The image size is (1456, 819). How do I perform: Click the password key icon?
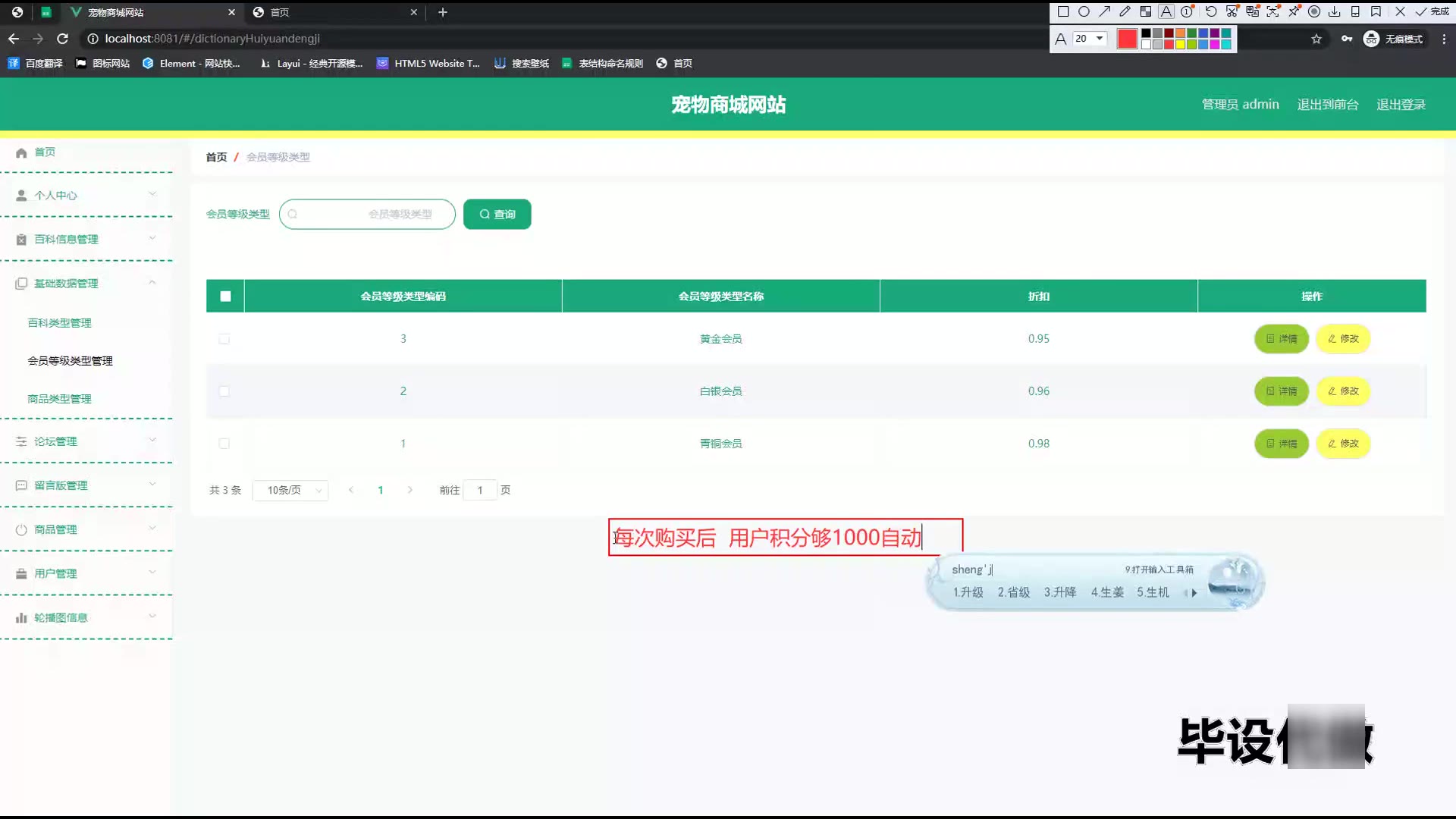[1347, 39]
